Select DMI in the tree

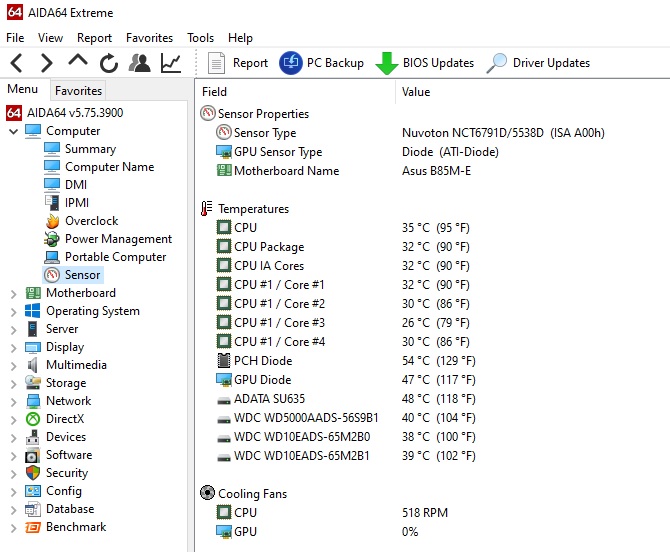point(65,185)
